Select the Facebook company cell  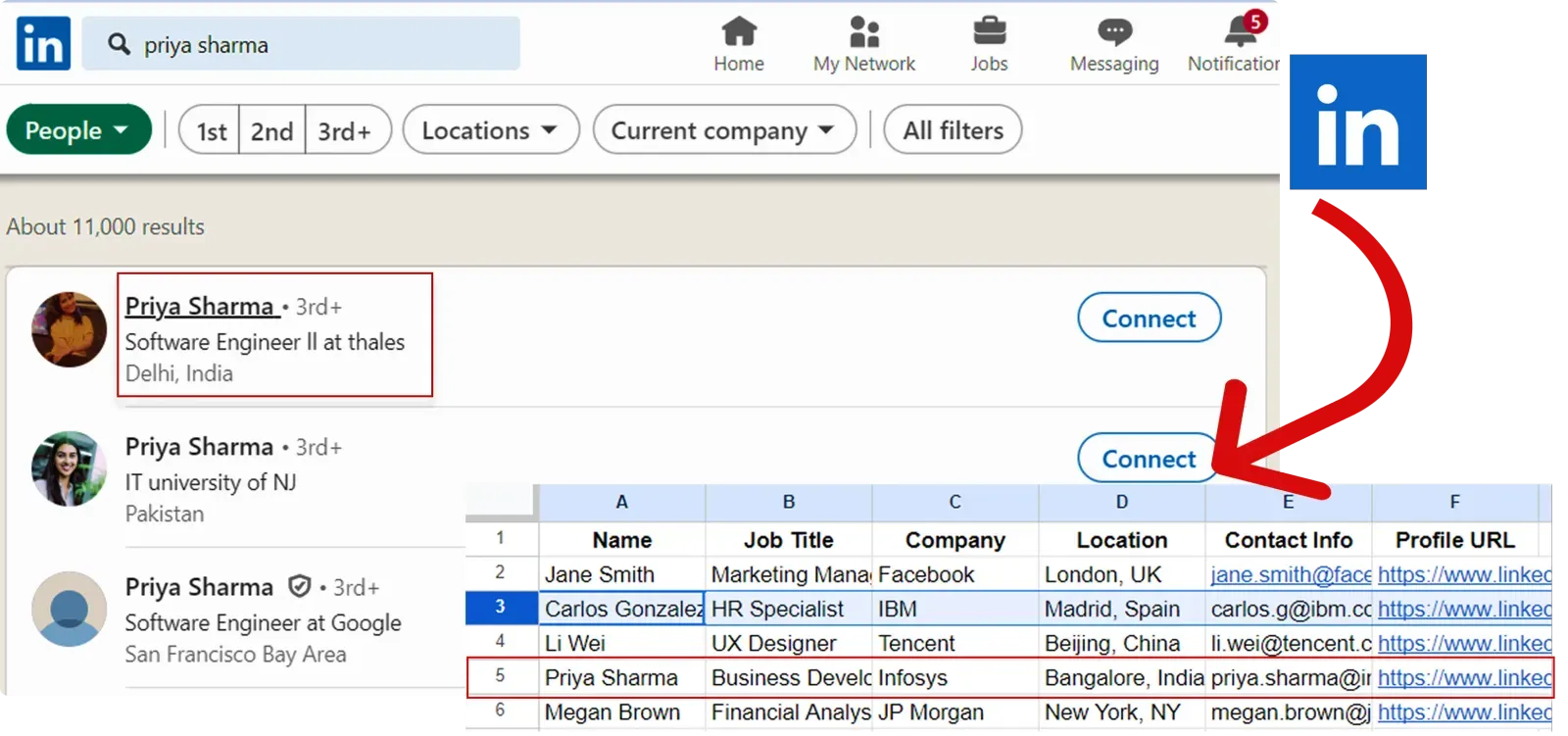coord(955,573)
